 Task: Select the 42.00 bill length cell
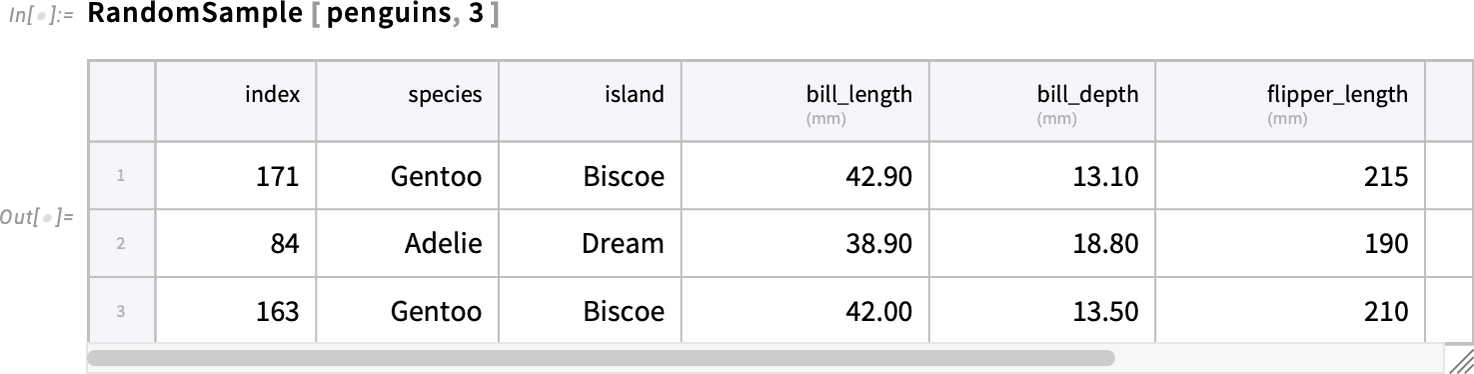pyautogui.click(x=806, y=310)
